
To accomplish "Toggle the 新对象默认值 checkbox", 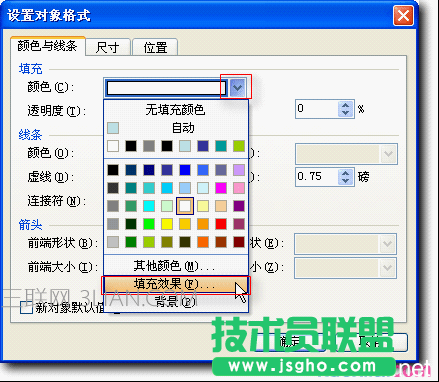I will pos(26,308).
